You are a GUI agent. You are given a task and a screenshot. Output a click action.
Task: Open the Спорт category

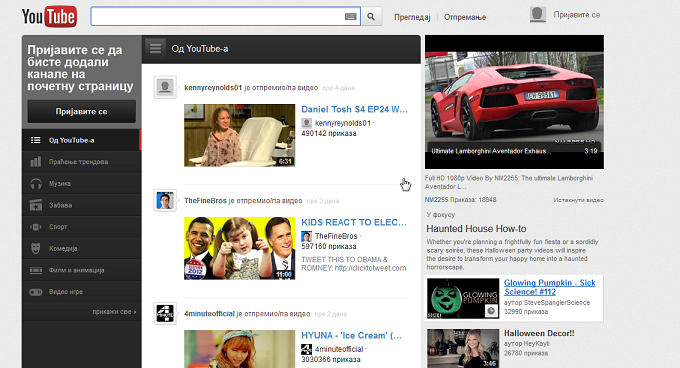(x=82, y=227)
